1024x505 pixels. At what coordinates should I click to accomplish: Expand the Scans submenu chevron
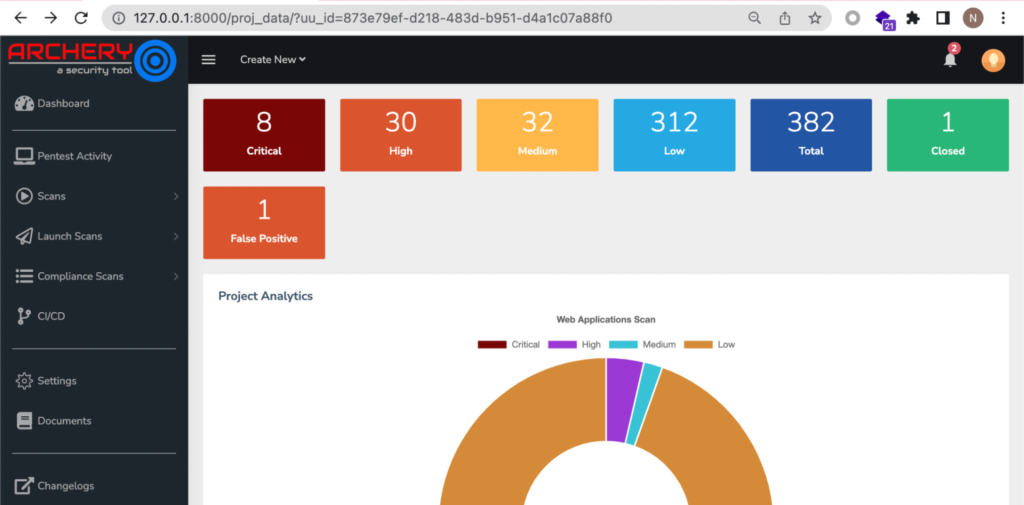click(176, 196)
